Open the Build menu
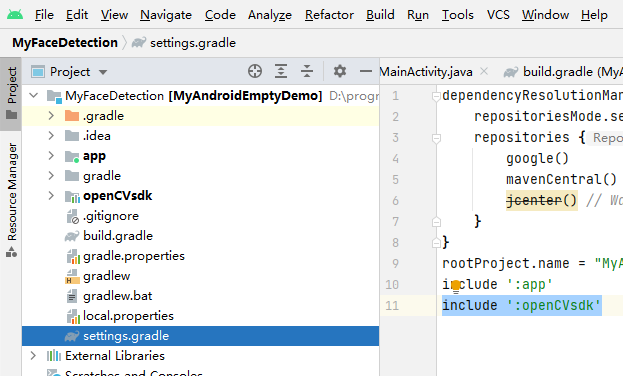623x376 pixels. click(x=380, y=15)
